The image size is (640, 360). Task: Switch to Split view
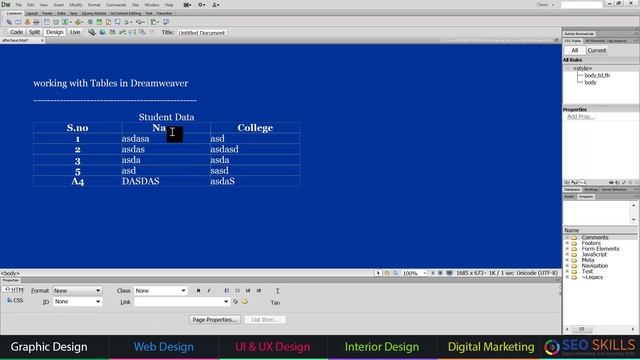click(x=34, y=32)
